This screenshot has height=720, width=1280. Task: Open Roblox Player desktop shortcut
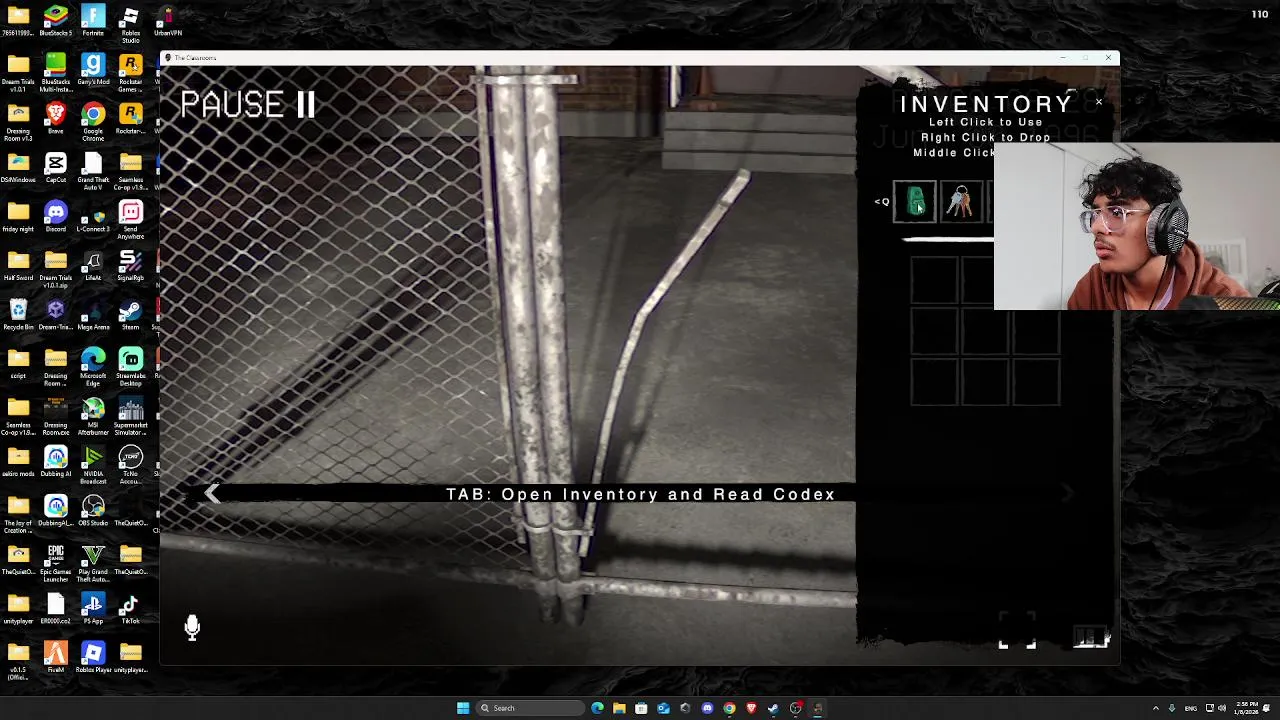coord(93,658)
